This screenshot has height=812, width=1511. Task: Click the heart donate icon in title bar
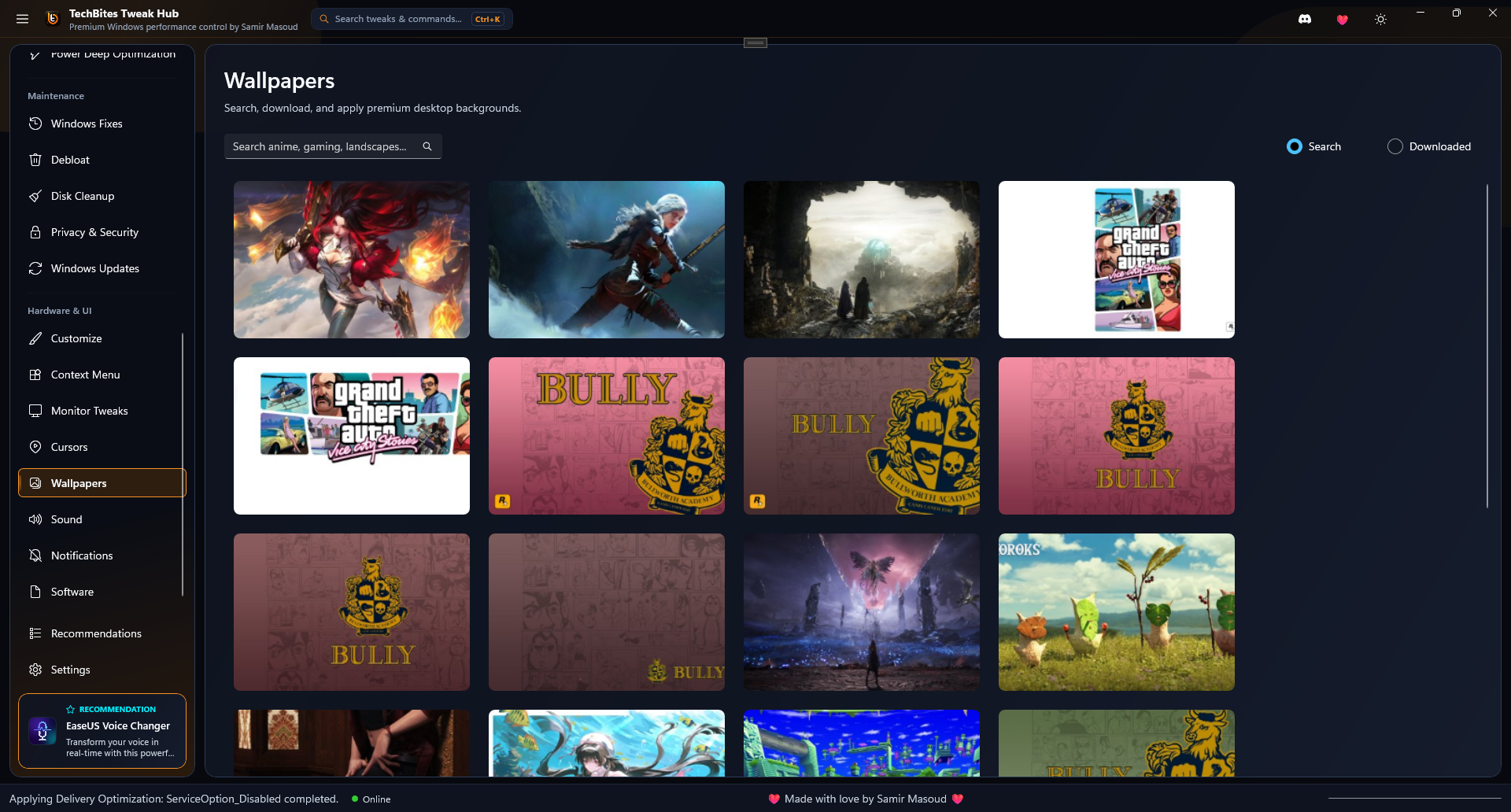[x=1343, y=20]
